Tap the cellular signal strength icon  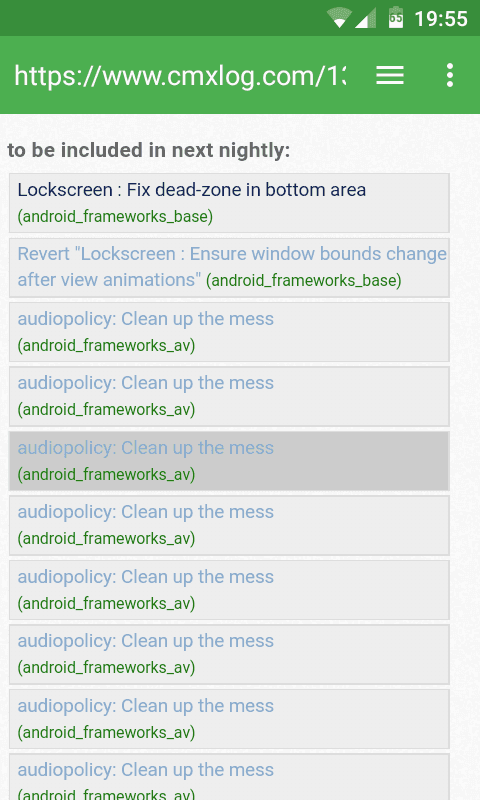365,18
